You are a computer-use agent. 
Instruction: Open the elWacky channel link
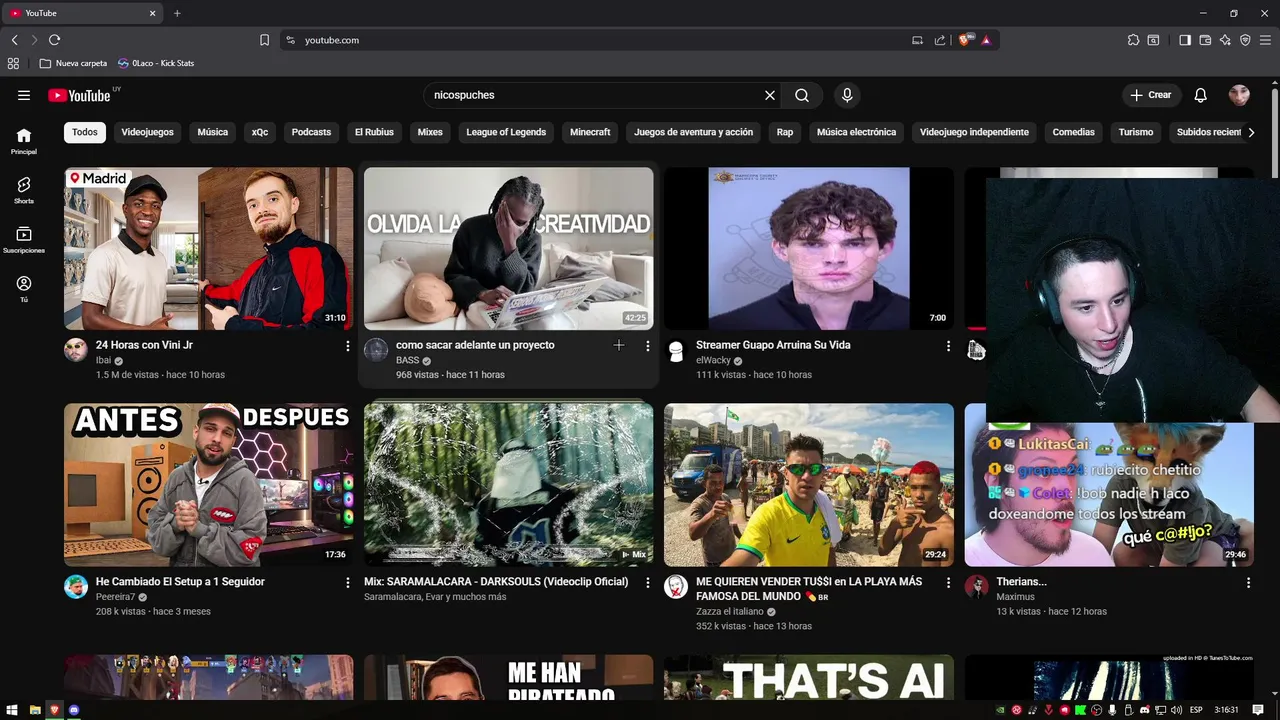(713, 360)
